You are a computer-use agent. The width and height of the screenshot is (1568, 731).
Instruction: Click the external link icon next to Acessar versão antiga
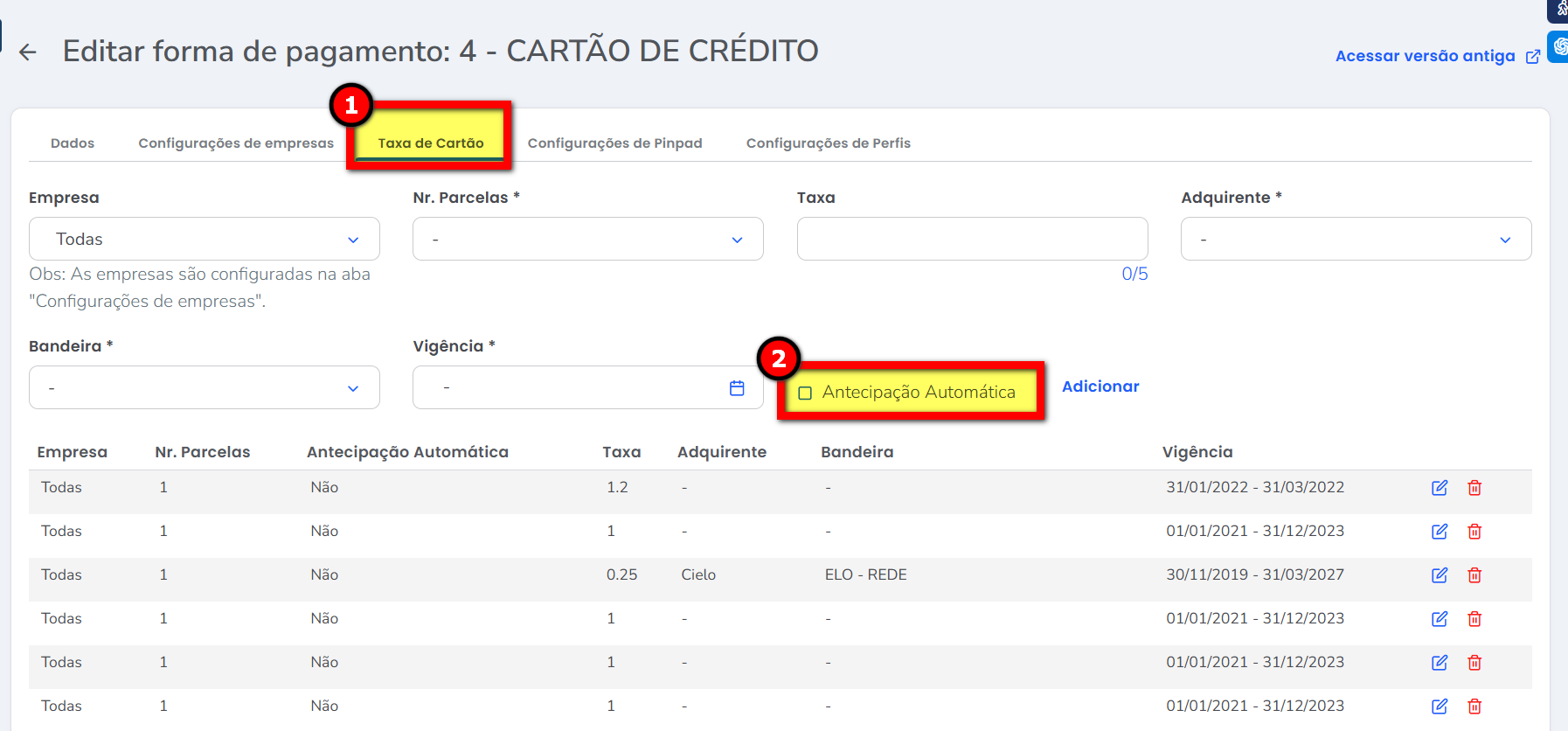click(1532, 57)
